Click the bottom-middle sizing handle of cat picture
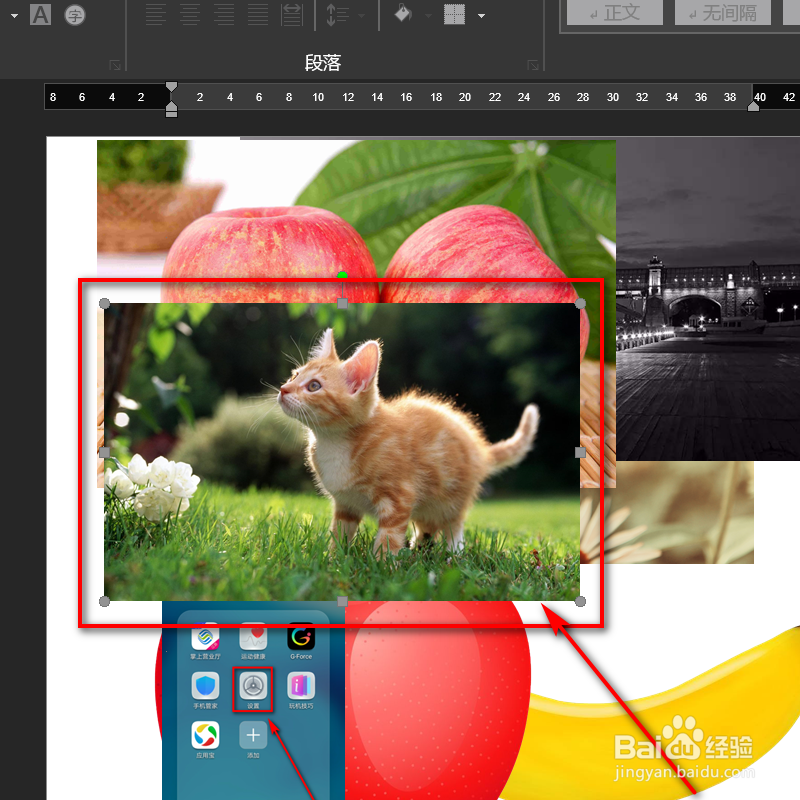 point(342,602)
